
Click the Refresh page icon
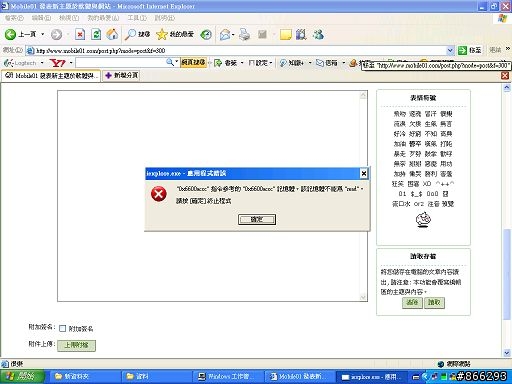tap(96, 34)
